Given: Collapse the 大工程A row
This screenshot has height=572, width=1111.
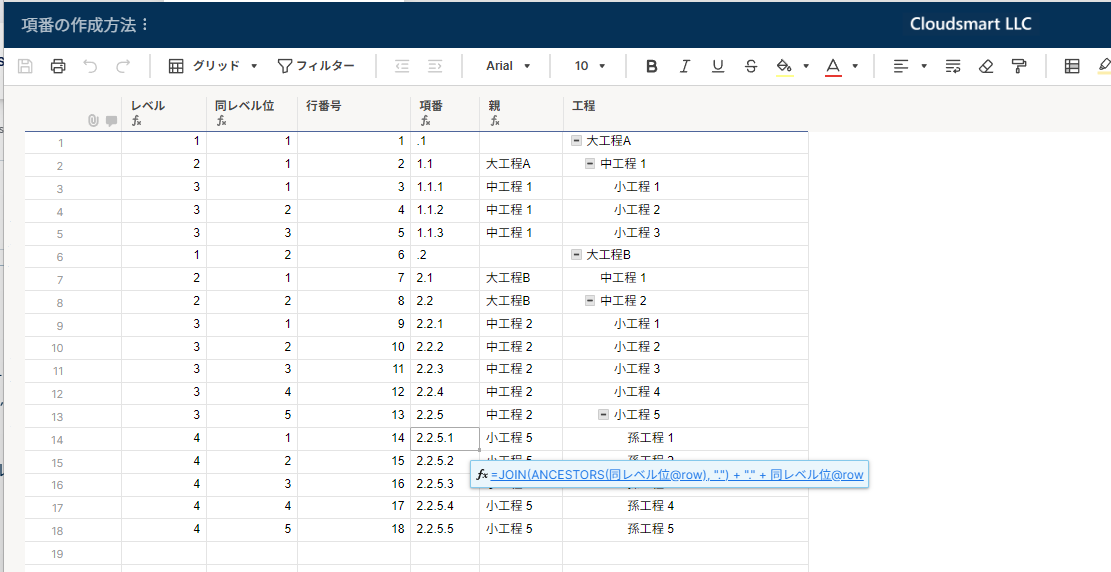Looking at the screenshot, I should pos(577,141).
